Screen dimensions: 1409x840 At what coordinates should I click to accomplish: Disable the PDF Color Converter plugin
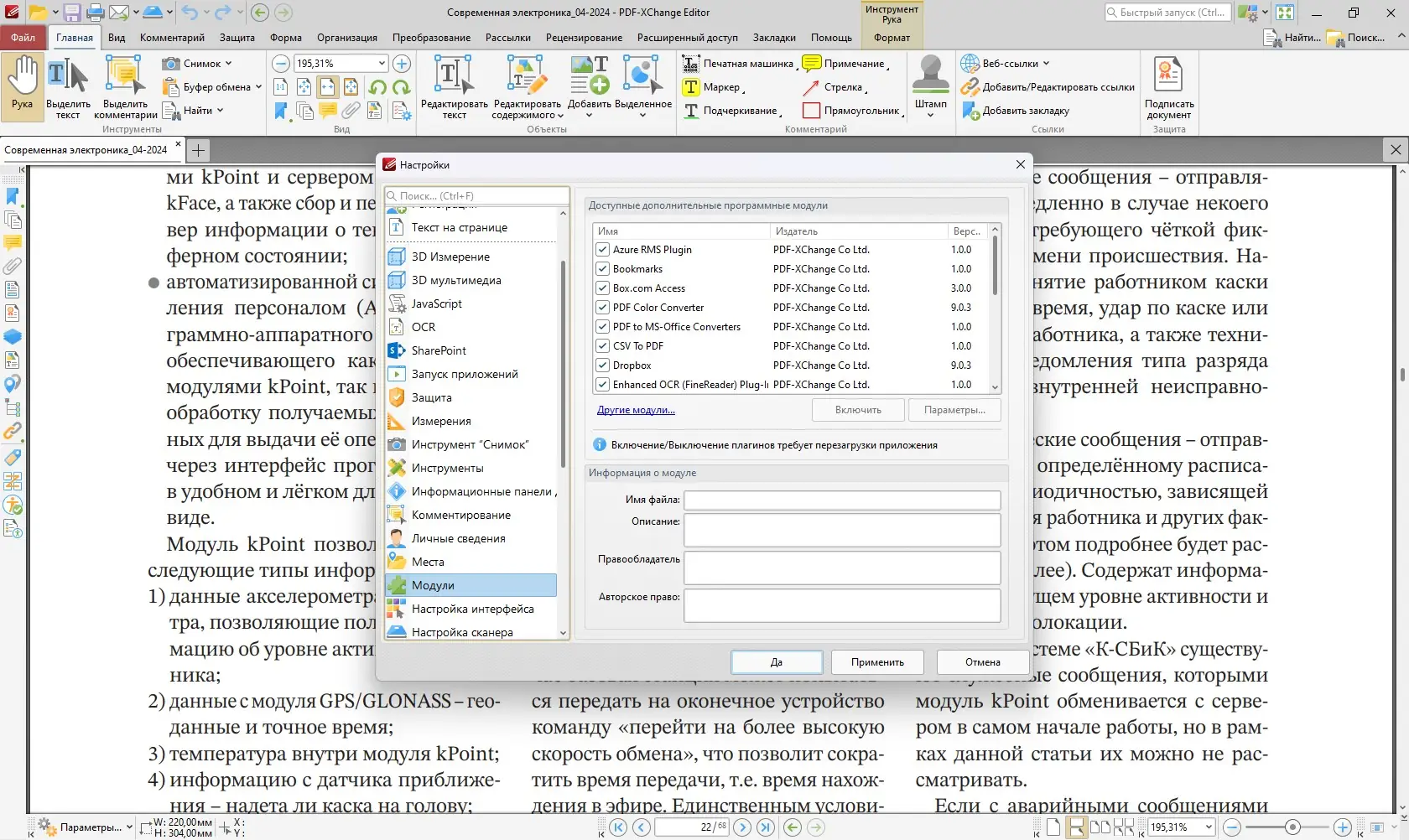602,308
